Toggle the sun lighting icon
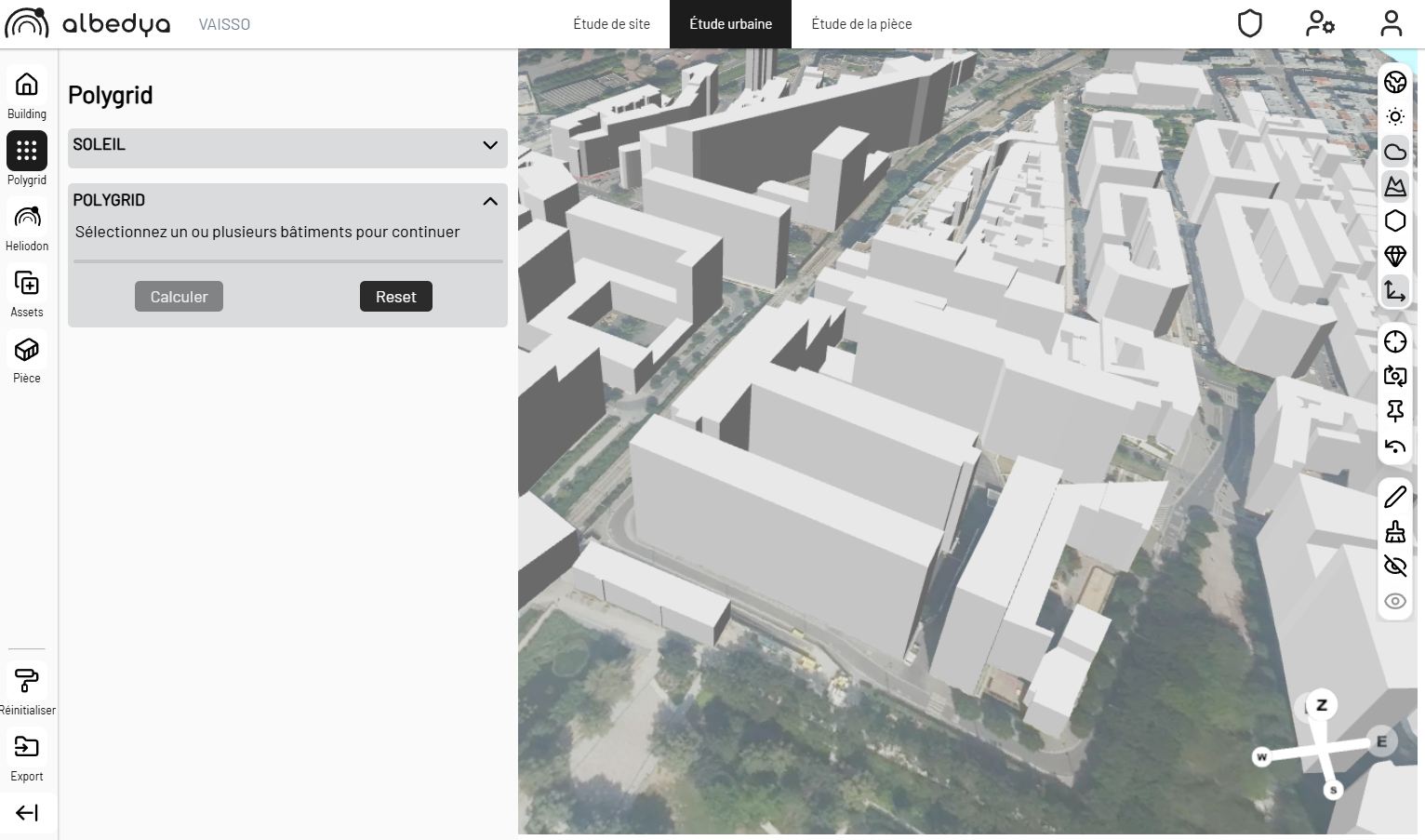Viewport: 1425px width, 840px height. tap(1395, 117)
